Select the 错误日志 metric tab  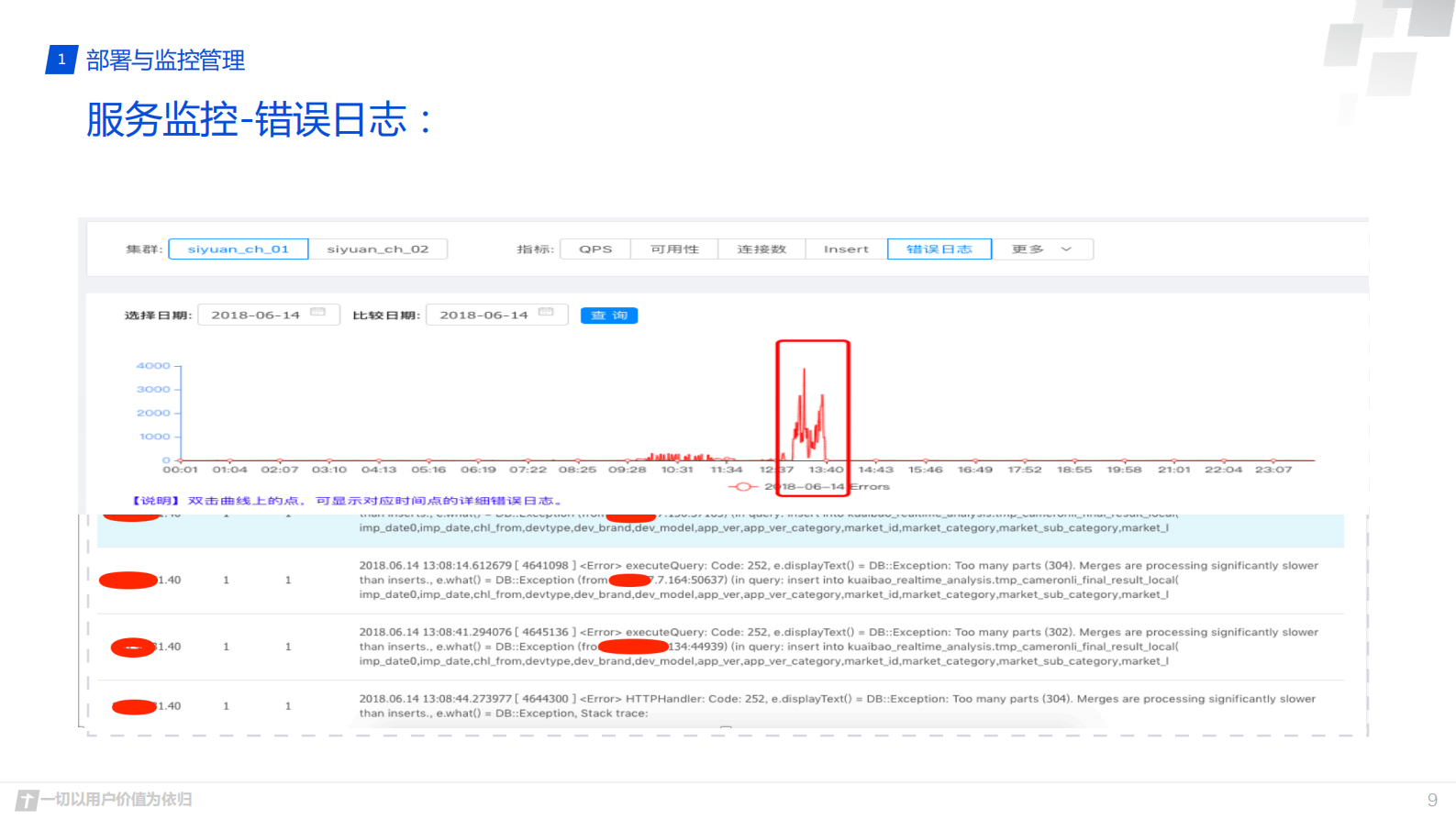(x=939, y=249)
